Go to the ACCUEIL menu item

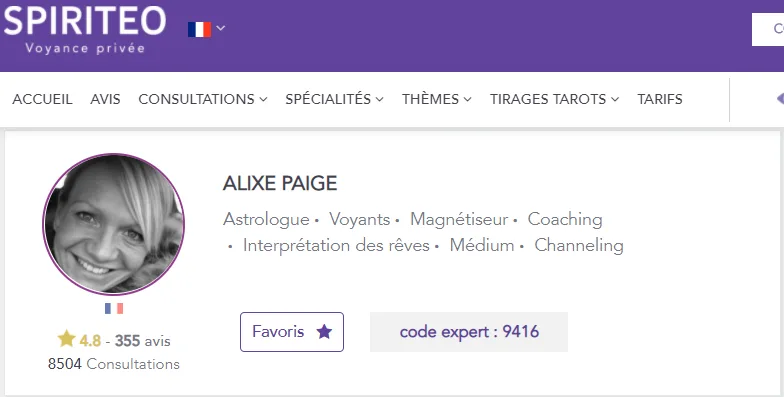[x=42, y=99]
